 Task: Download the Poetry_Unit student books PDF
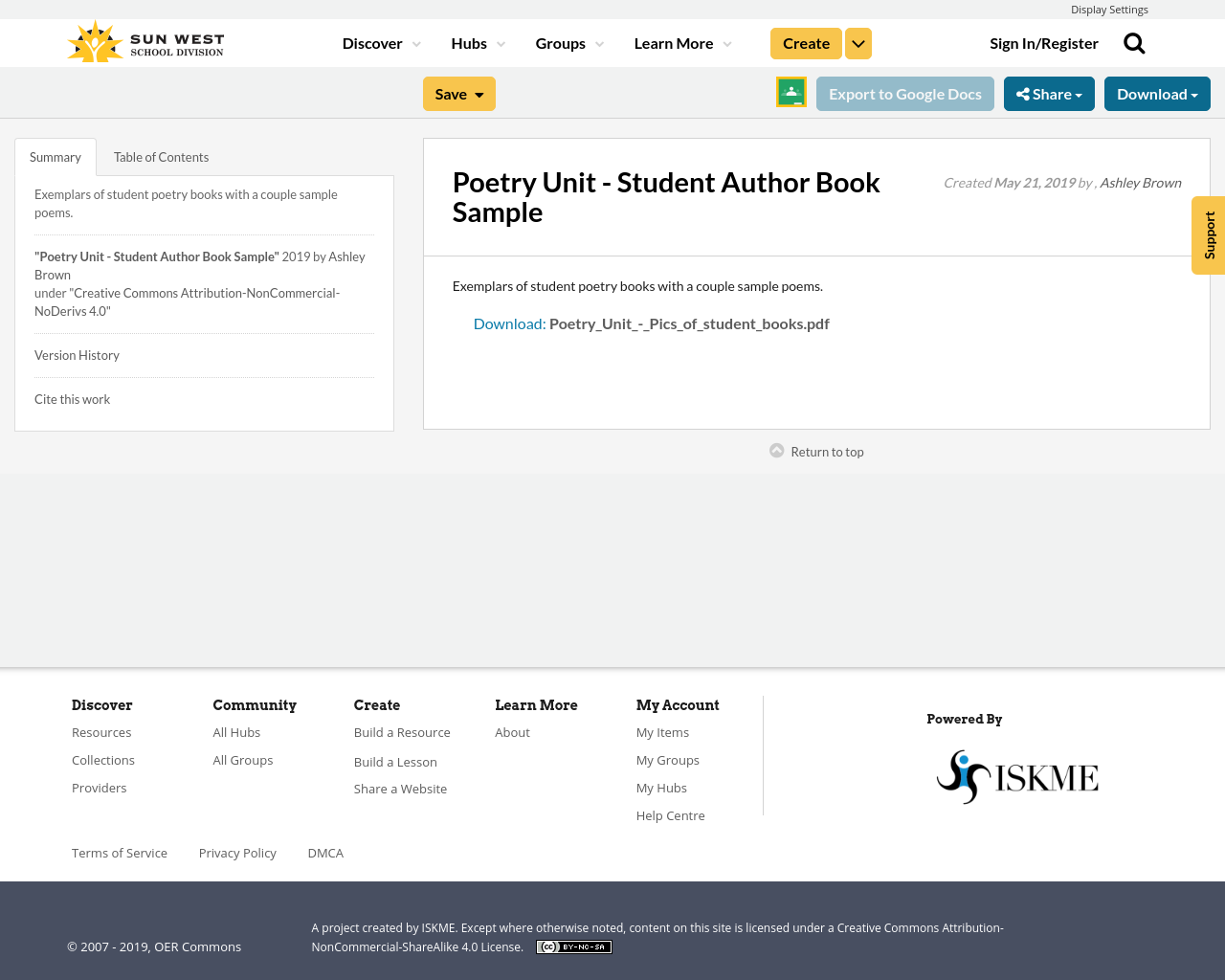click(x=652, y=323)
